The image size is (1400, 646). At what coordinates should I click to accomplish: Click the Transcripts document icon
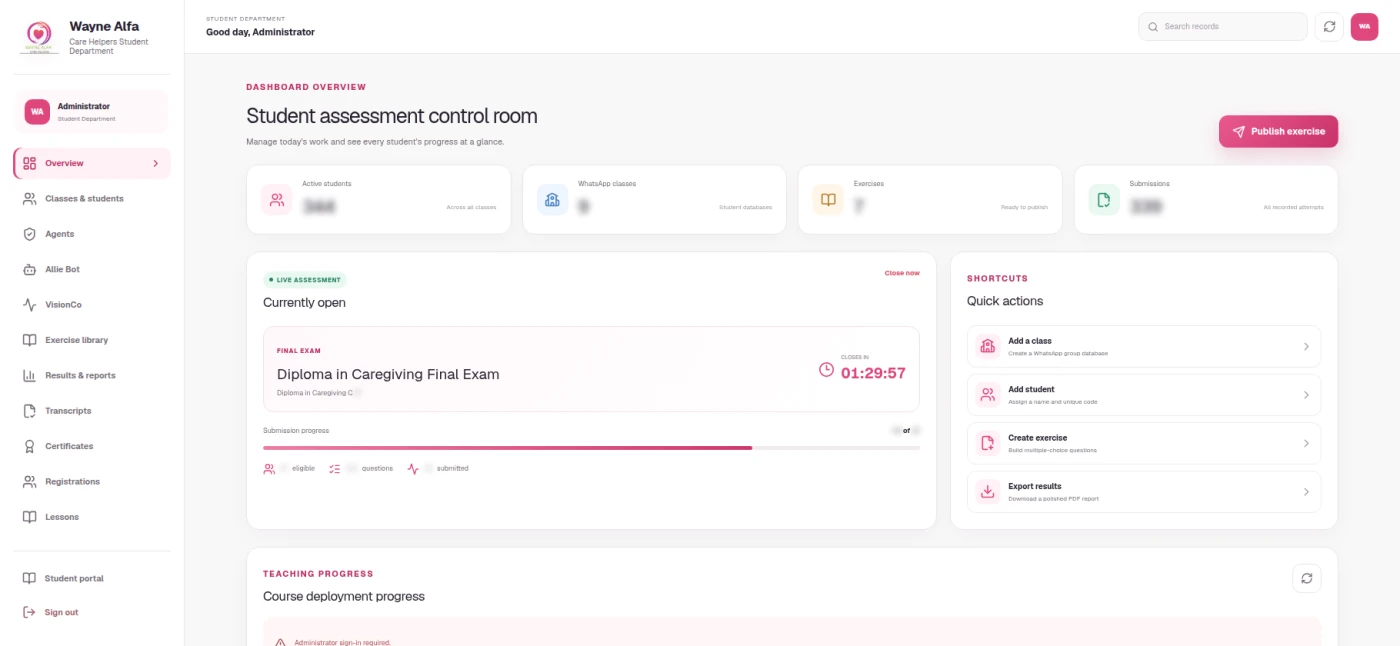click(29, 411)
